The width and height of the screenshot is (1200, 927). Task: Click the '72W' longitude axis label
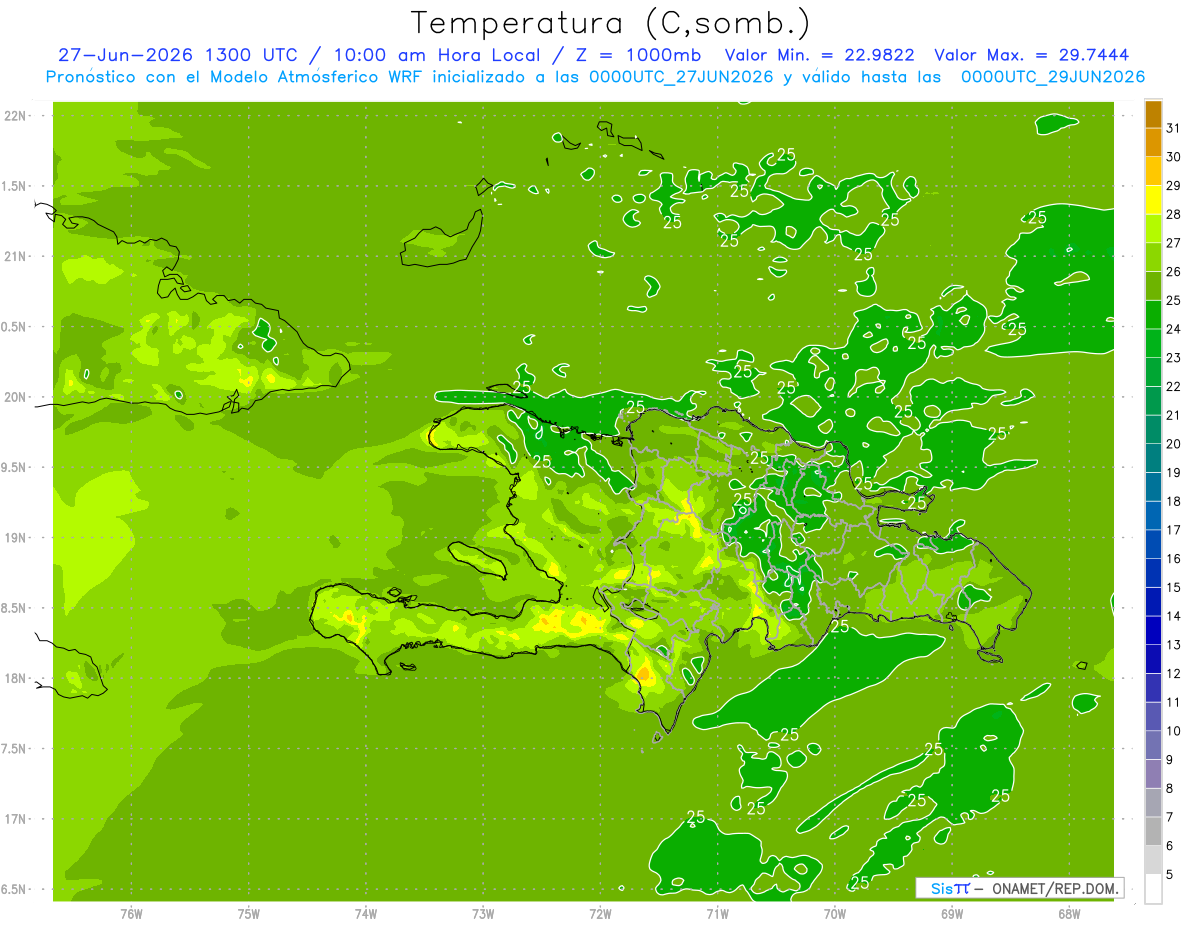[x=600, y=913]
